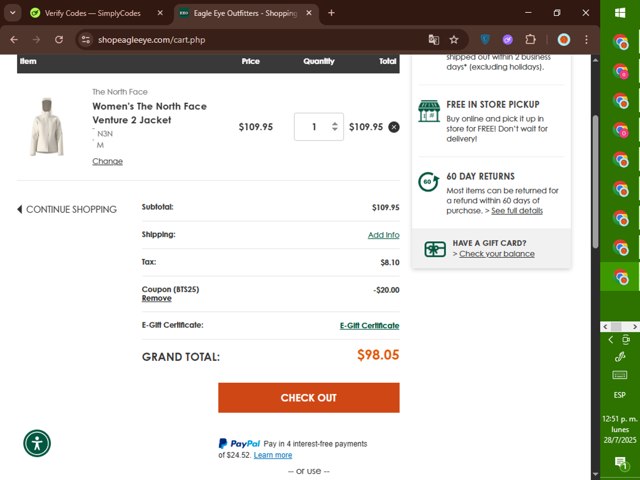This screenshot has width=640, height=480.
Task: Open the accessibility widget button
Action: (x=37, y=443)
